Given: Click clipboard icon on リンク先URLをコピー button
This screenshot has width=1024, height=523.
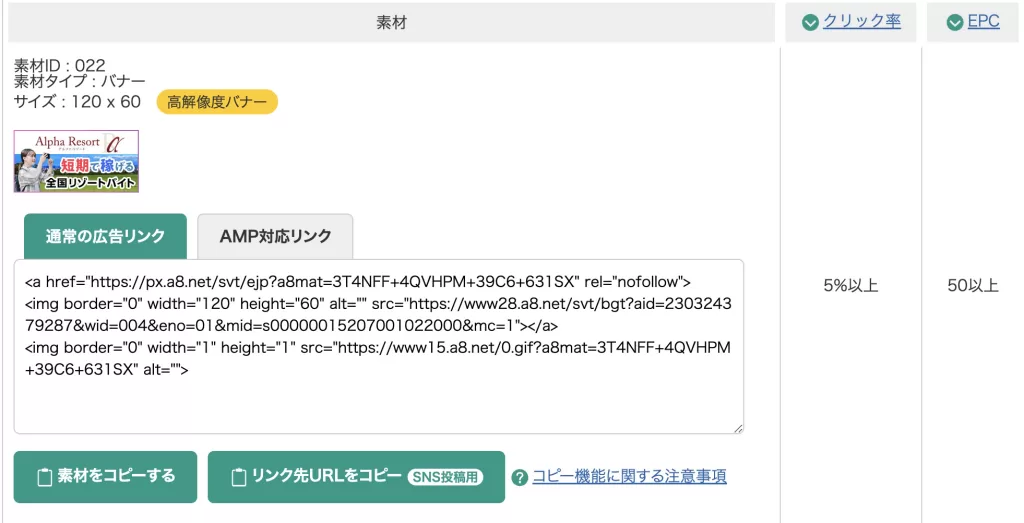Looking at the screenshot, I should point(239,477).
